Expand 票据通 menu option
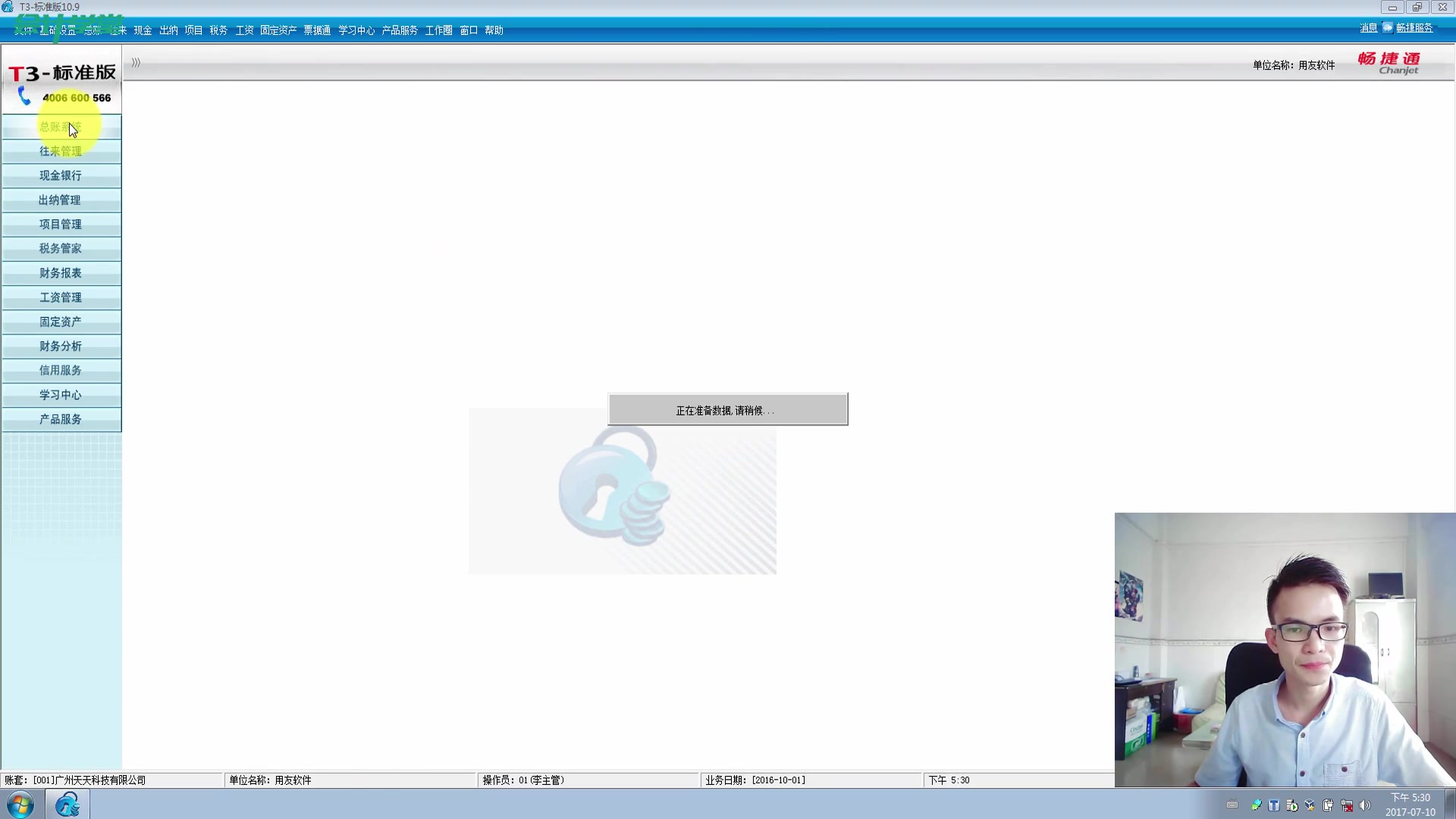This screenshot has height=819, width=1456. 316,30
